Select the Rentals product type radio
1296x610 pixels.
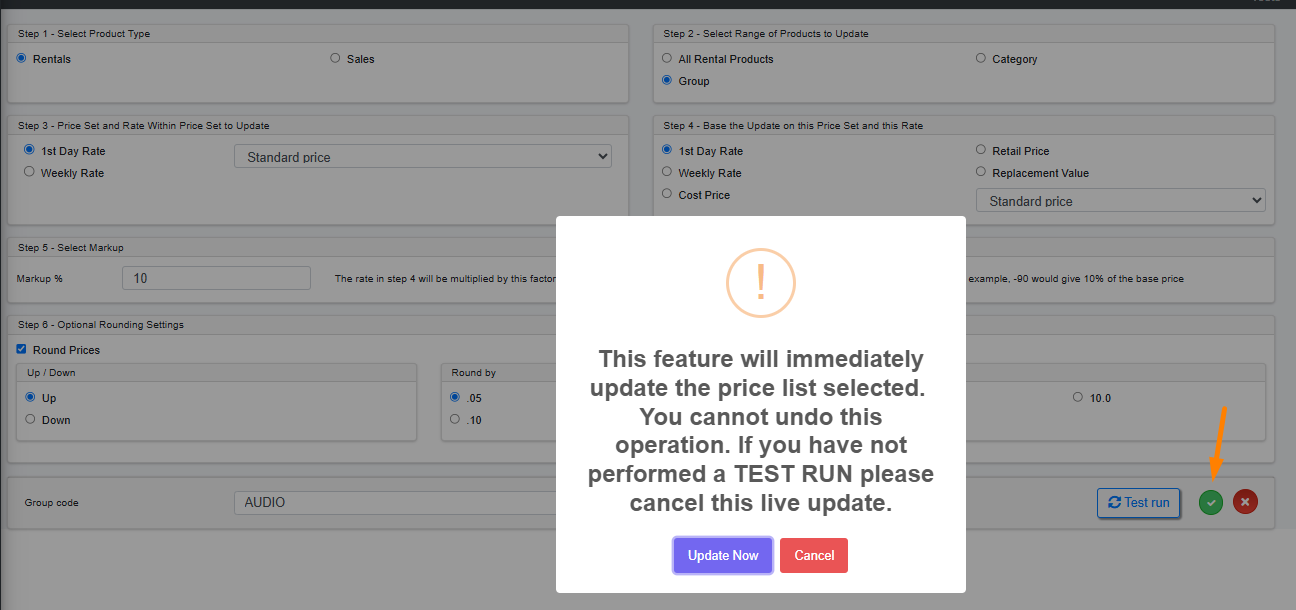(x=22, y=59)
